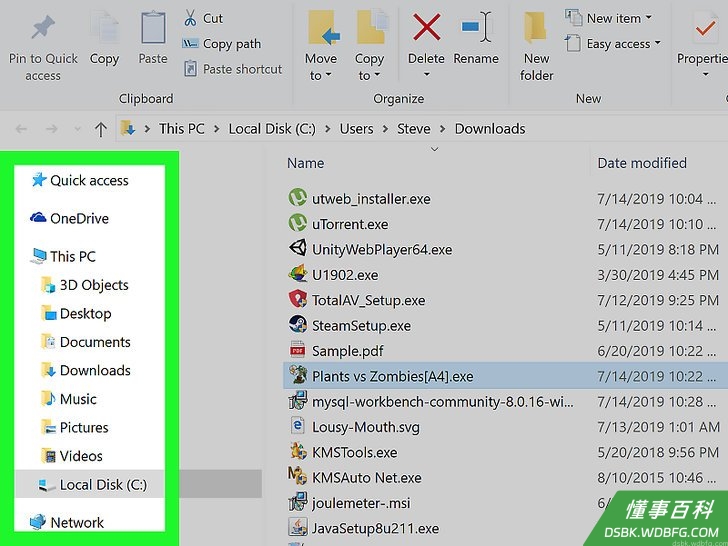Screen dimensions: 728x546
Task: Select Quick access in navigation pane
Action: pyautogui.click(x=80, y=180)
